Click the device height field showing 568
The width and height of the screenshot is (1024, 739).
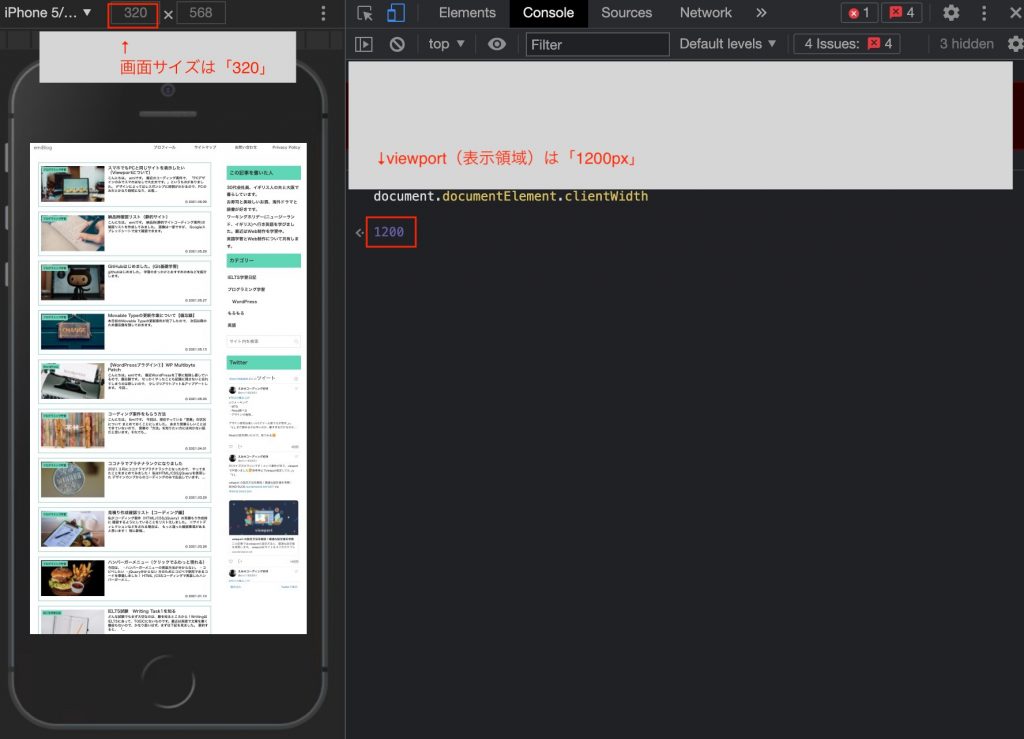click(x=200, y=13)
